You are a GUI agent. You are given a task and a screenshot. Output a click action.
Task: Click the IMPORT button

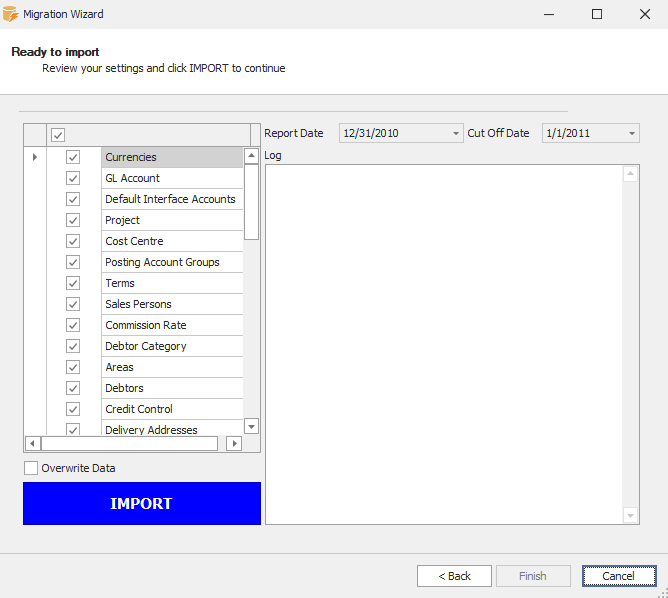pyautogui.click(x=142, y=503)
